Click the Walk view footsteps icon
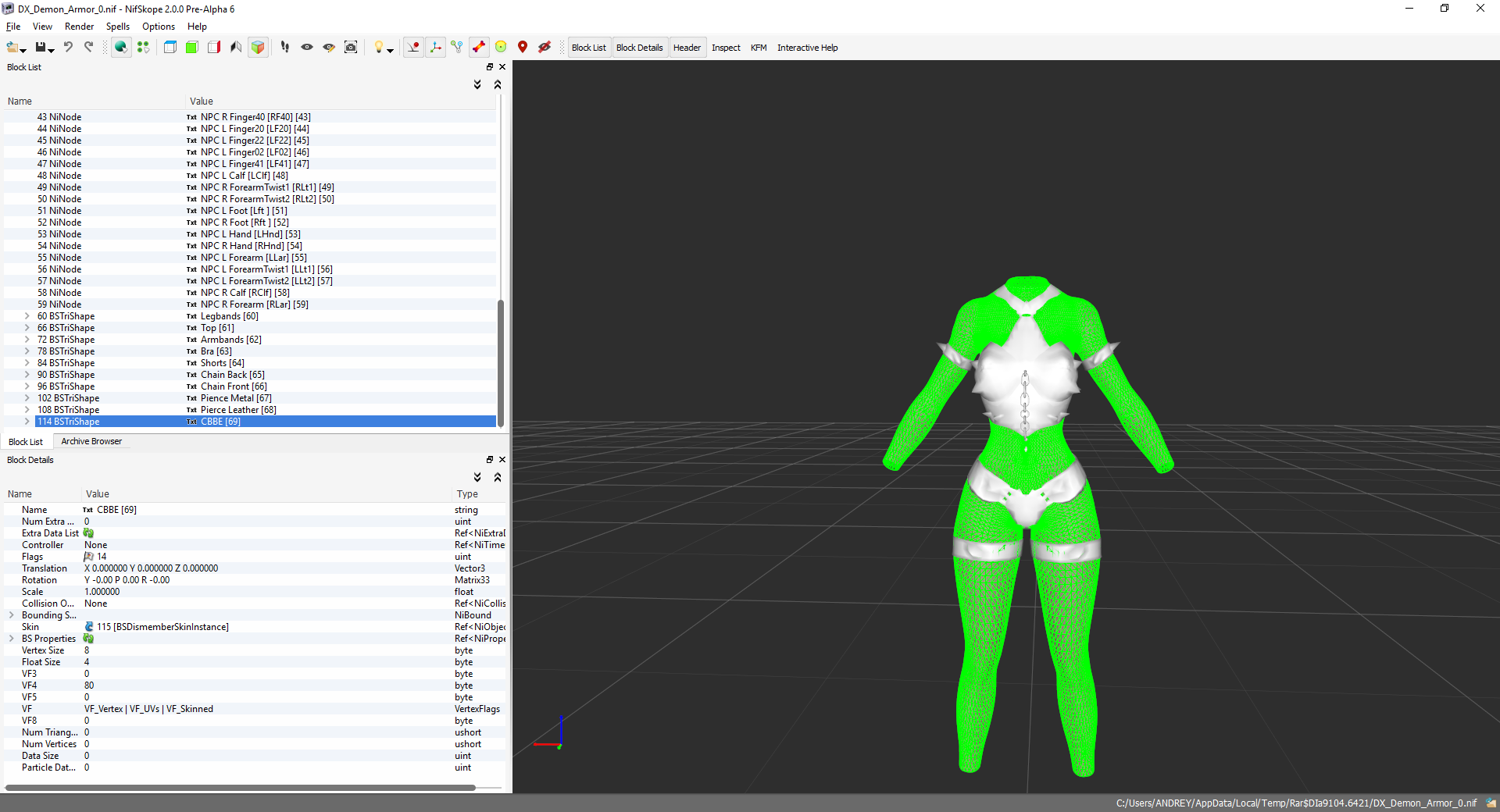 pyautogui.click(x=284, y=48)
